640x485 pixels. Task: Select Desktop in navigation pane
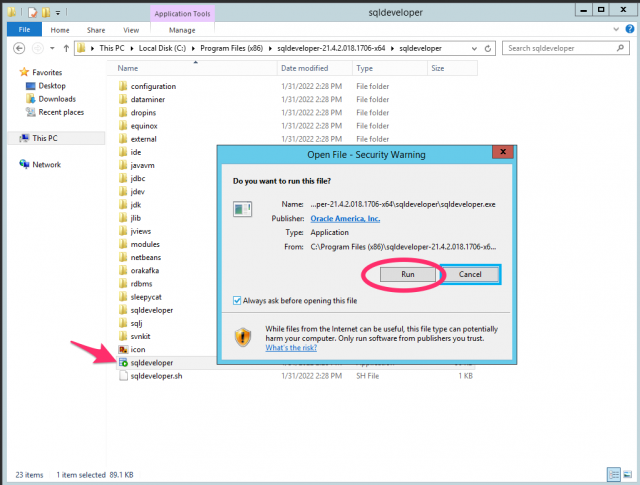coord(52,86)
